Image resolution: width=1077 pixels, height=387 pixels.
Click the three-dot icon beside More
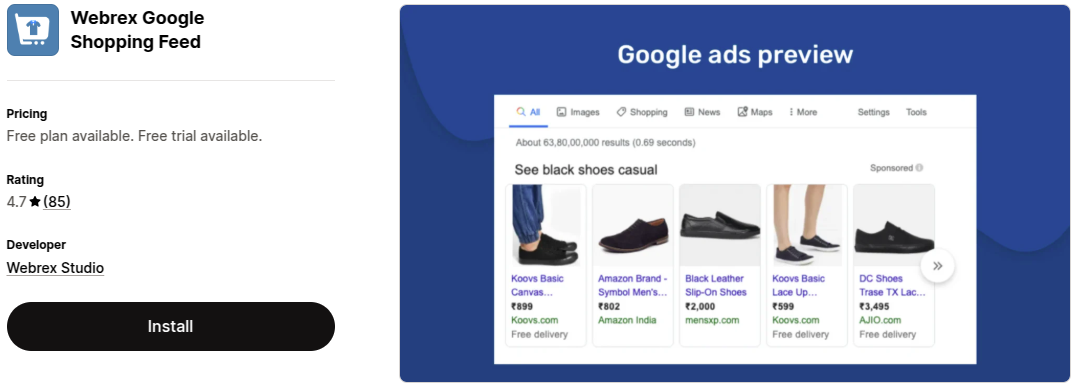point(791,112)
